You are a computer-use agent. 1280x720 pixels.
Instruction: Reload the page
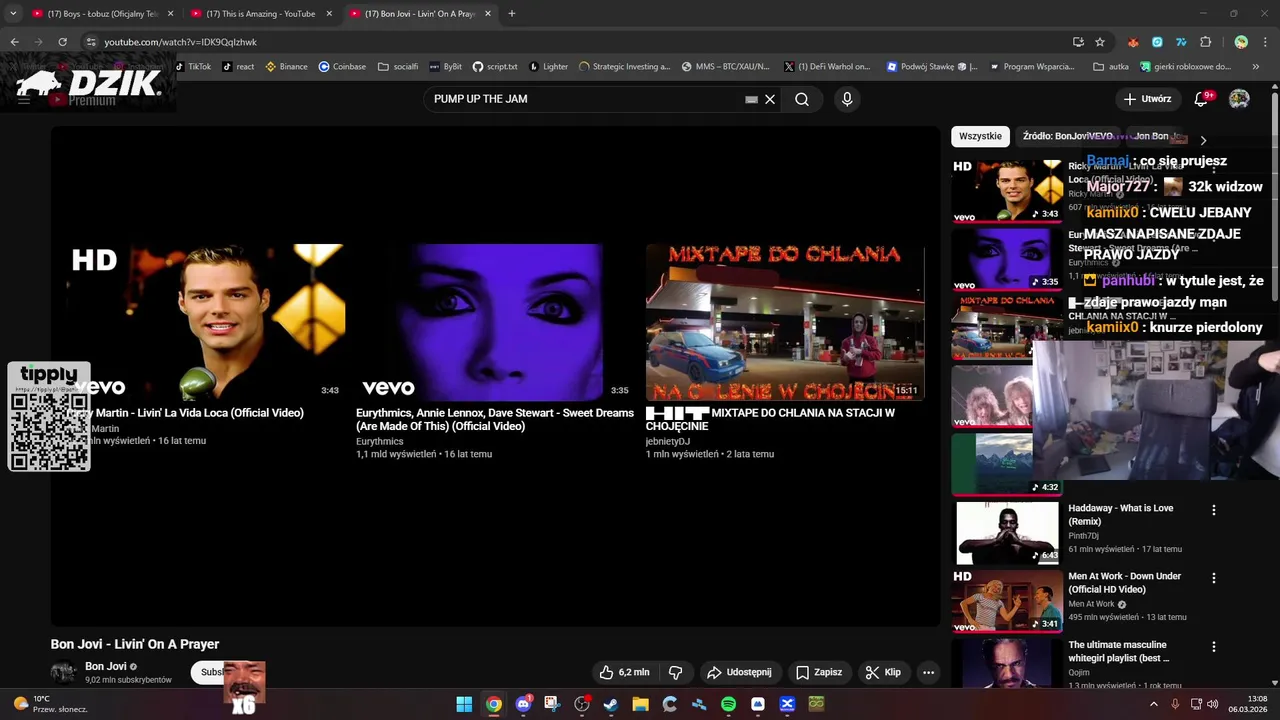(62, 42)
